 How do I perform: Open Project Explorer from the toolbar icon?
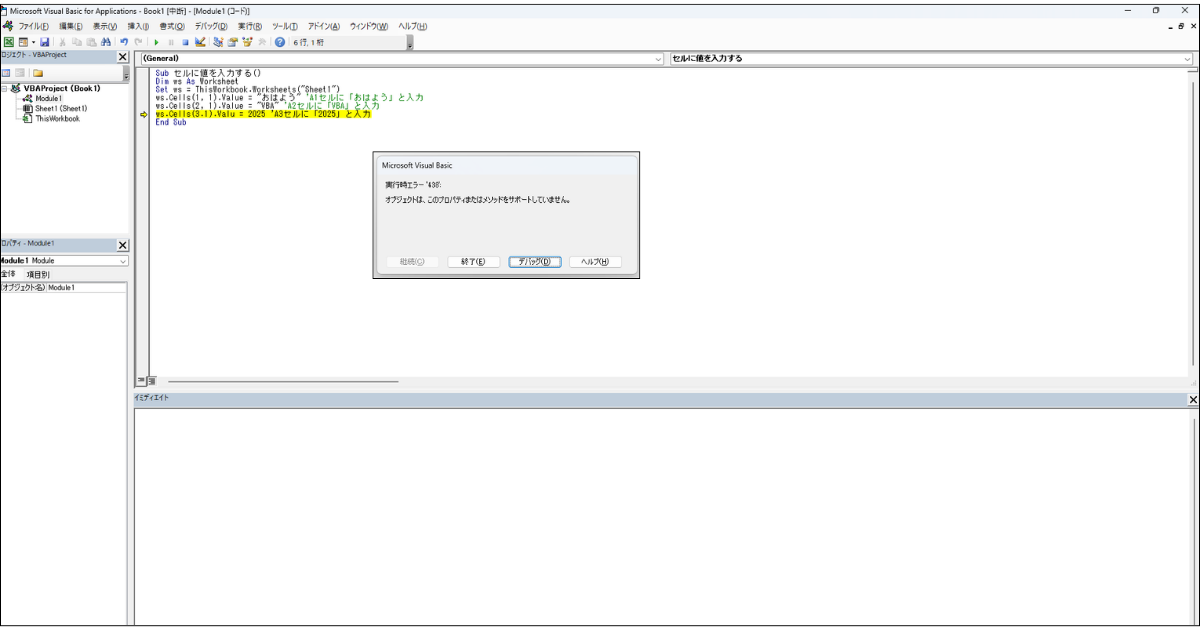tap(218, 42)
